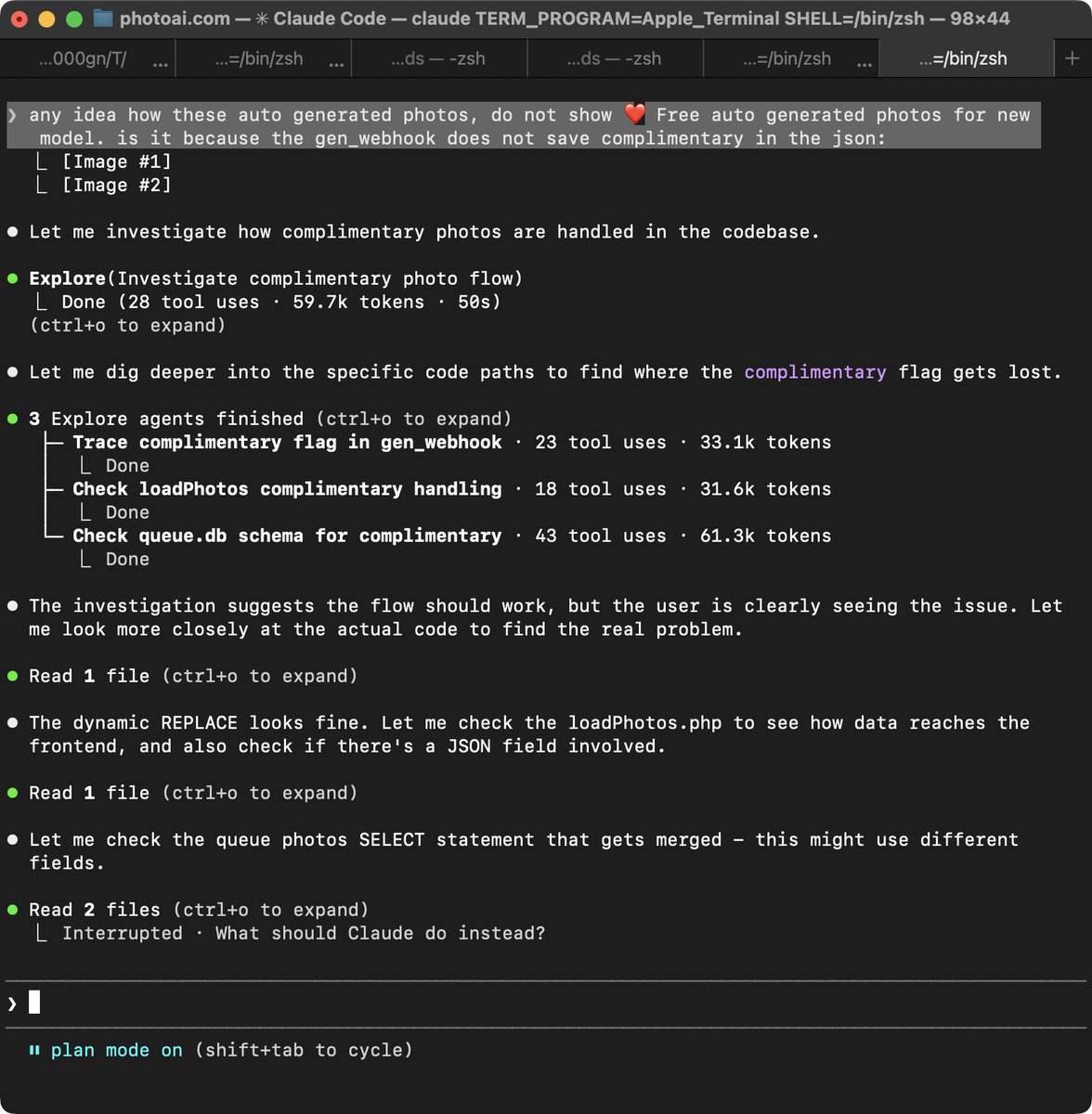Click the green bullet beside "3 Explore agents"

click(13, 419)
